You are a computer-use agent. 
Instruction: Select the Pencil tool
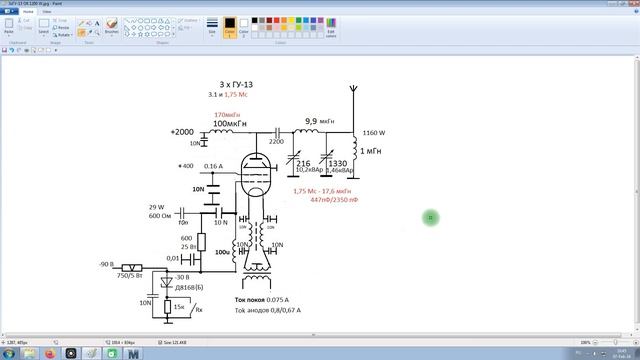pos(82,24)
